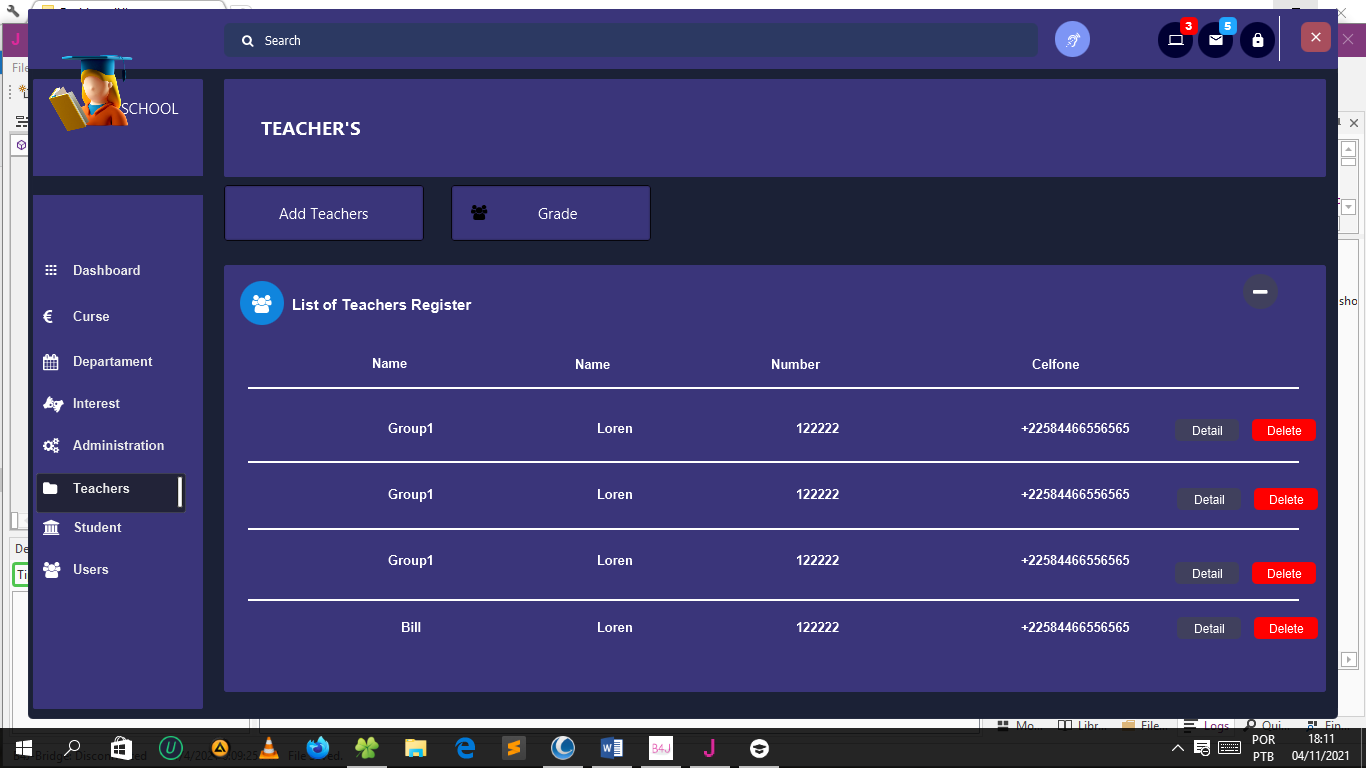This screenshot has height=768, width=1366.
Task: Open Firefox from the taskbar
Action: 318,748
